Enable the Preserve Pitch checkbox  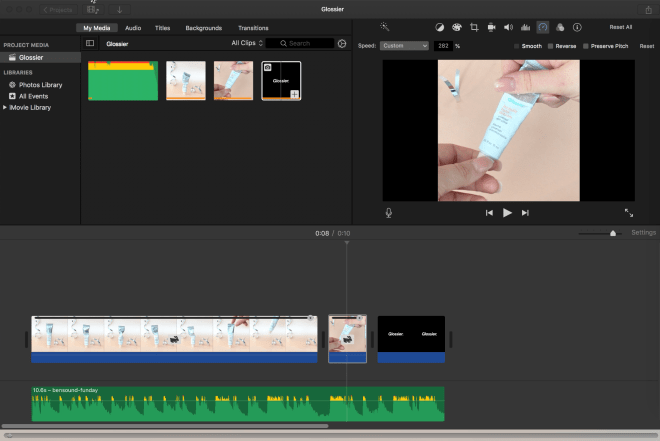tap(585, 46)
